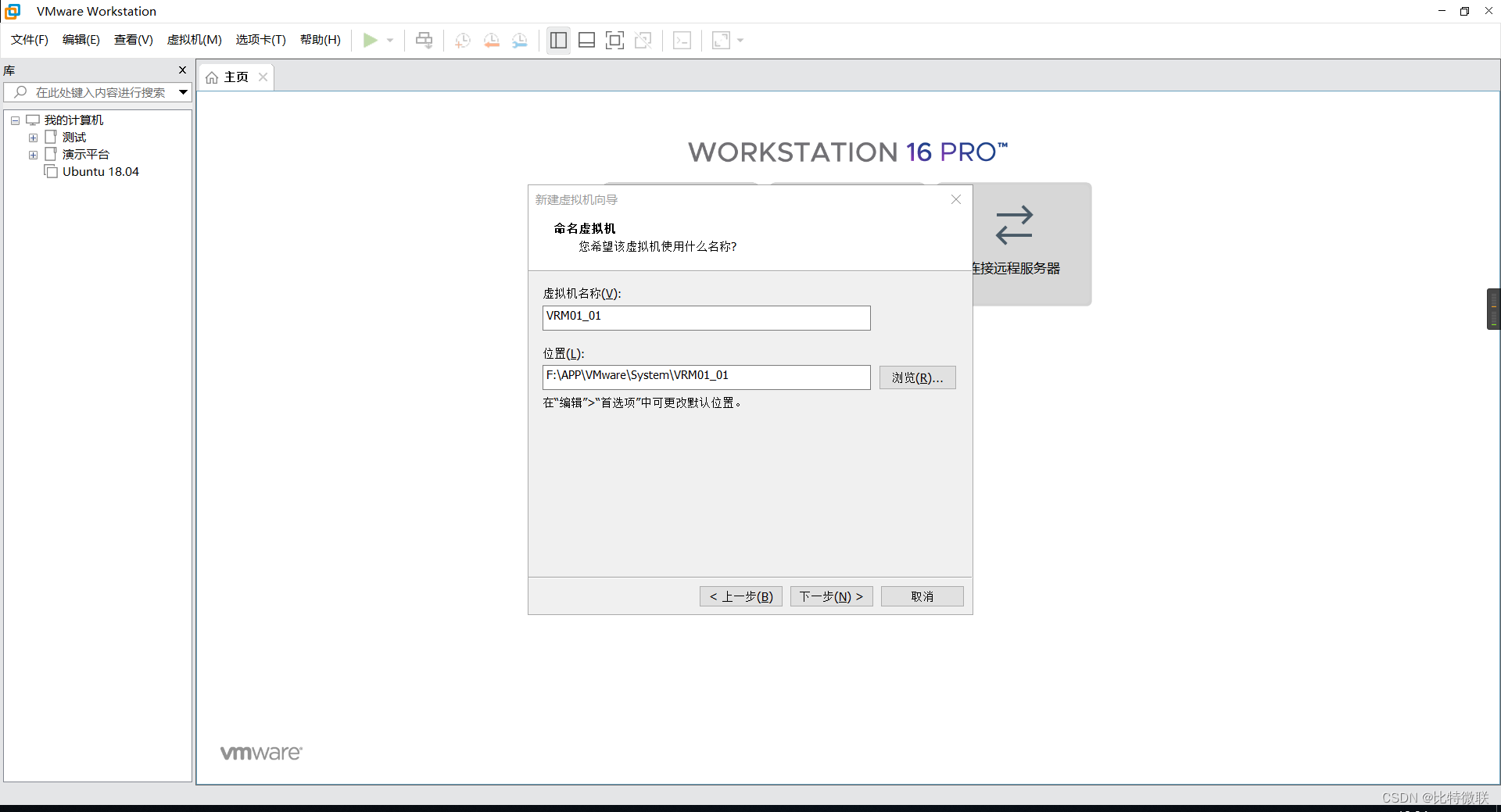This screenshot has width=1501, height=812.
Task: Click inside the 虚拟机名称 input field
Action: coord(705,317)
